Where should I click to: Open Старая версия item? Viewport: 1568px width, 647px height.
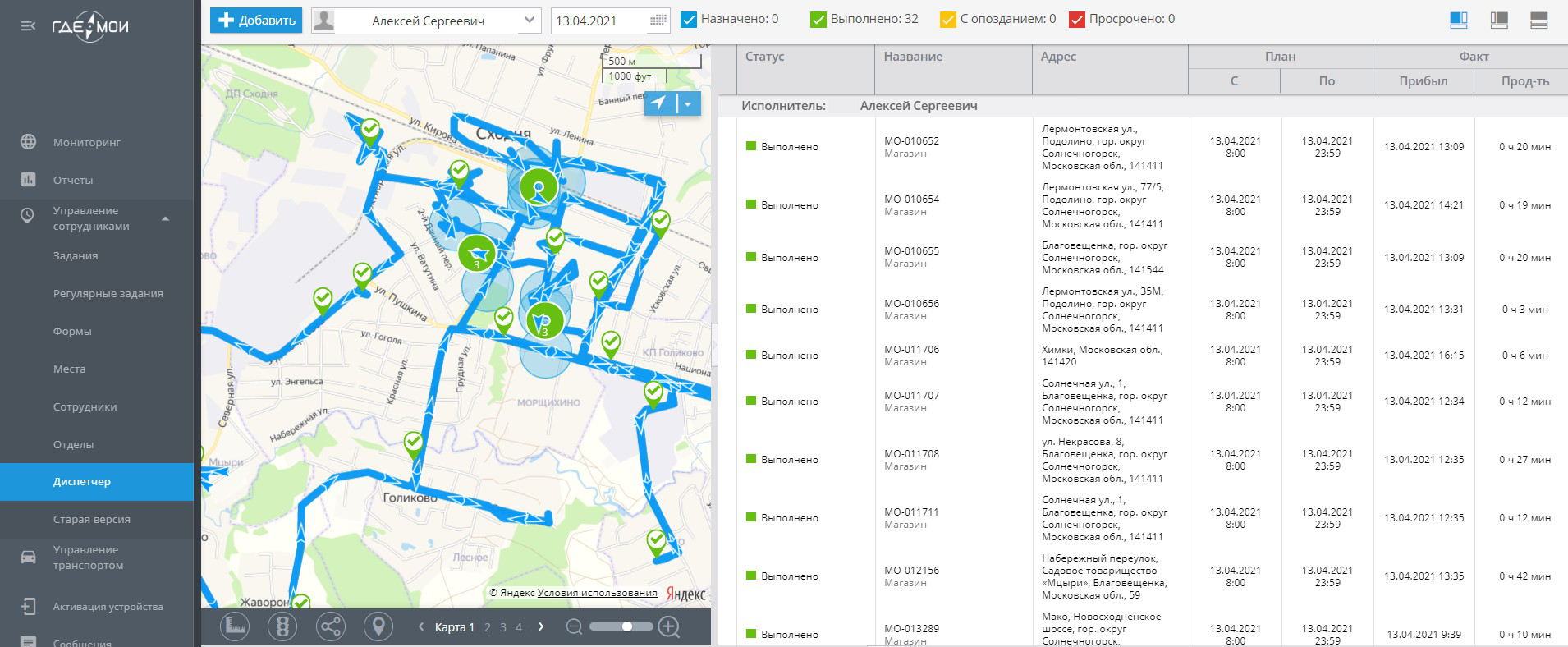(x=92, y=519)
